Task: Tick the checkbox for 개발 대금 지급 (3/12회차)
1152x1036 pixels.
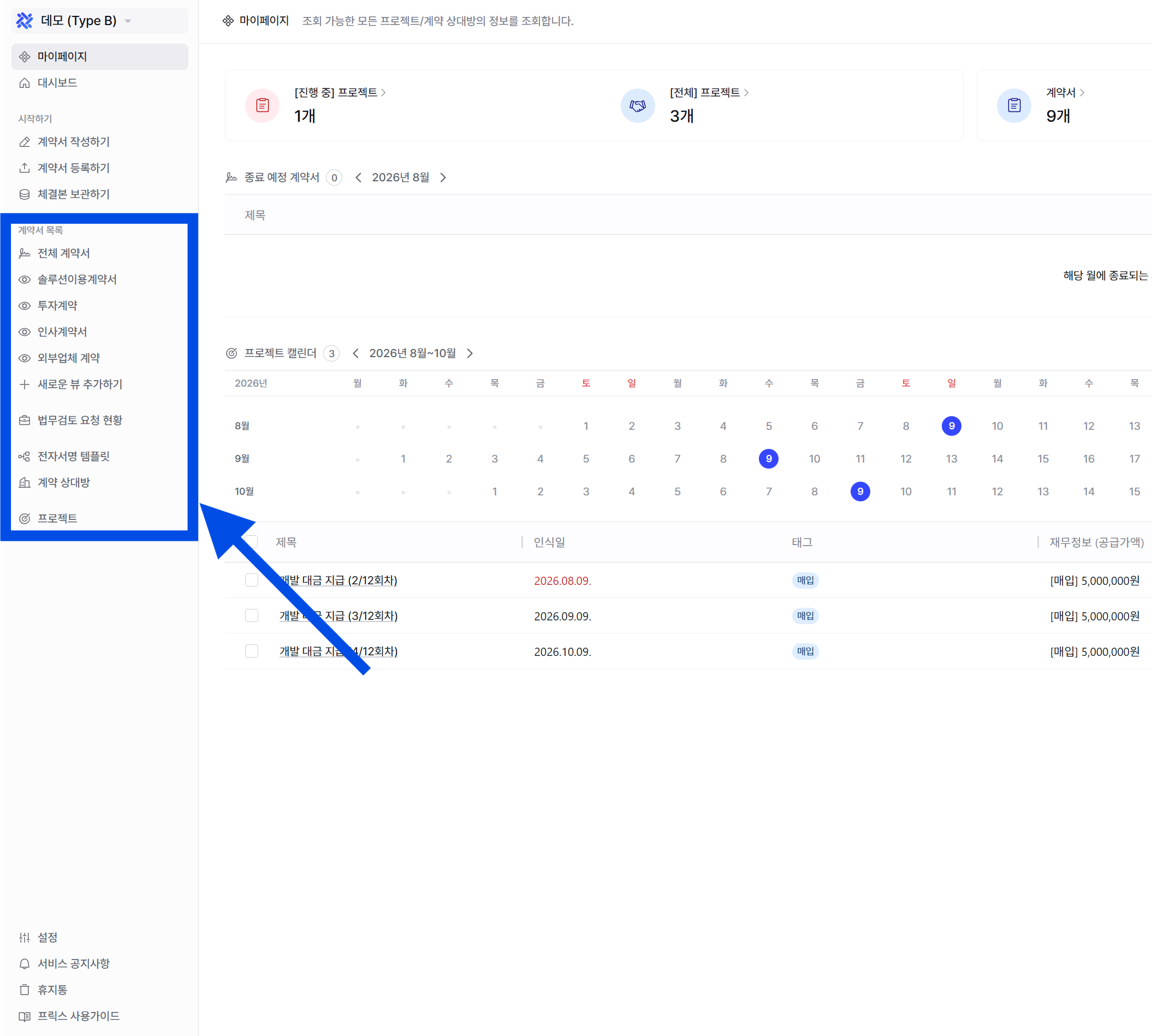Action: coord(252,615)
